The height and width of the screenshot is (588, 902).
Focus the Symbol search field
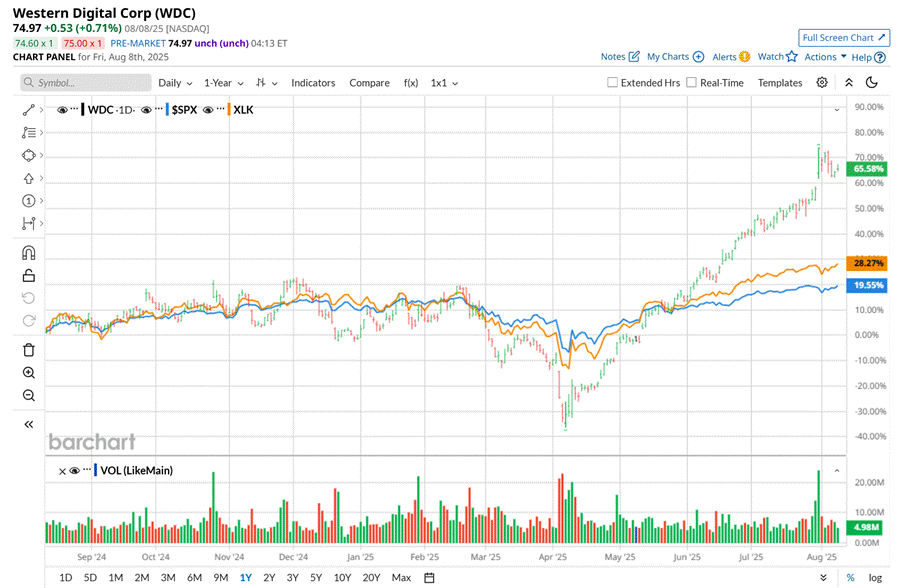point(86,83)
